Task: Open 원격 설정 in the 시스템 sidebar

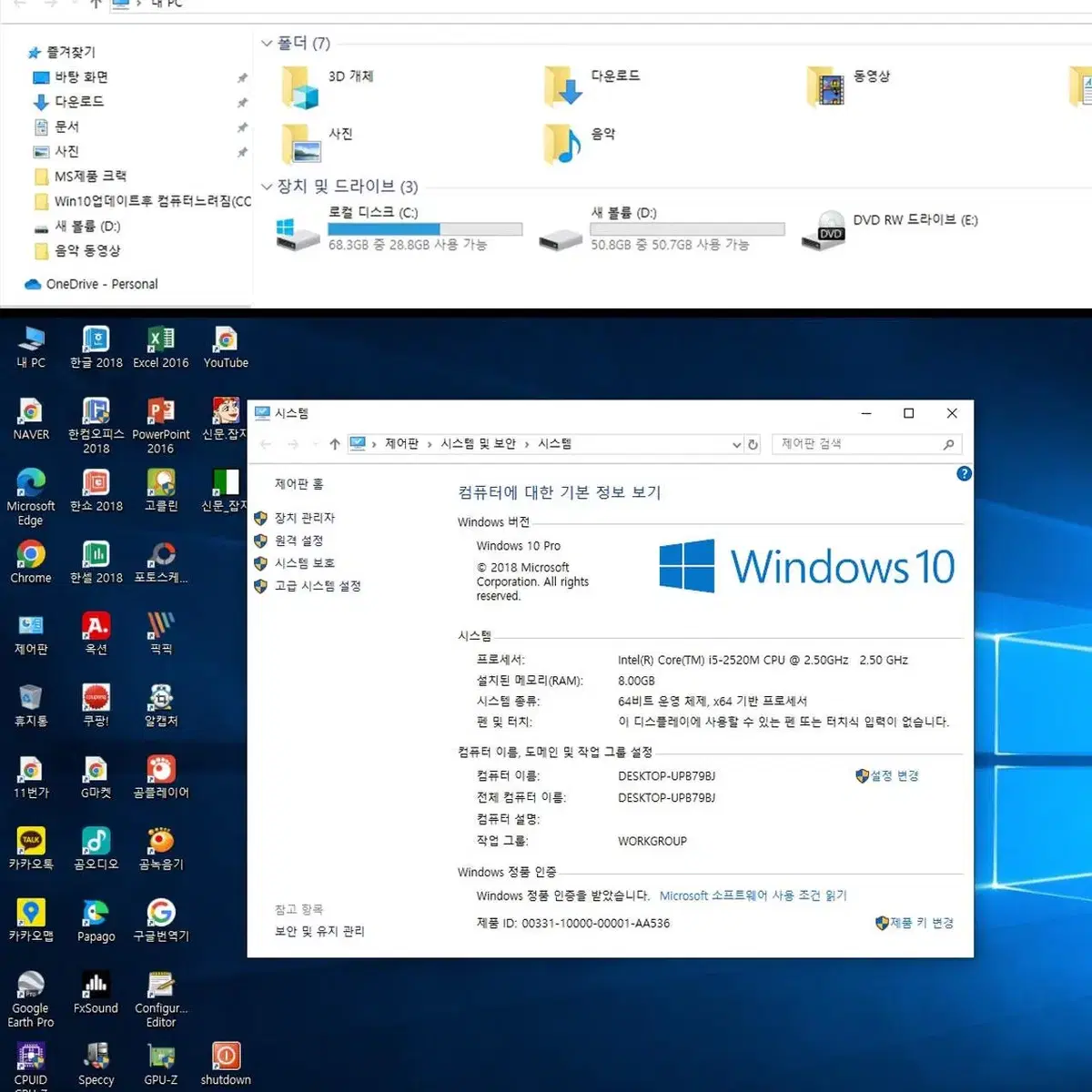Action: (298, 541)
